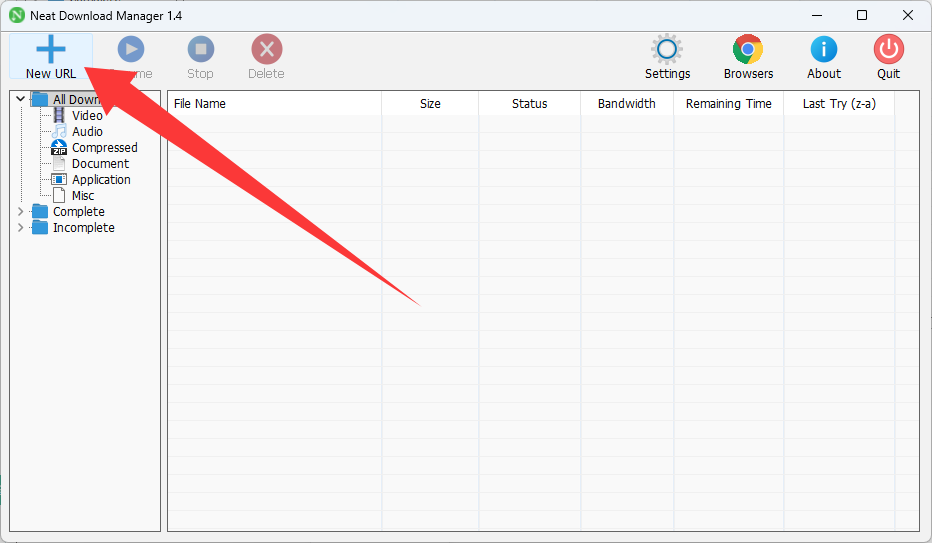Quit the app via power icon

point(888,49)
